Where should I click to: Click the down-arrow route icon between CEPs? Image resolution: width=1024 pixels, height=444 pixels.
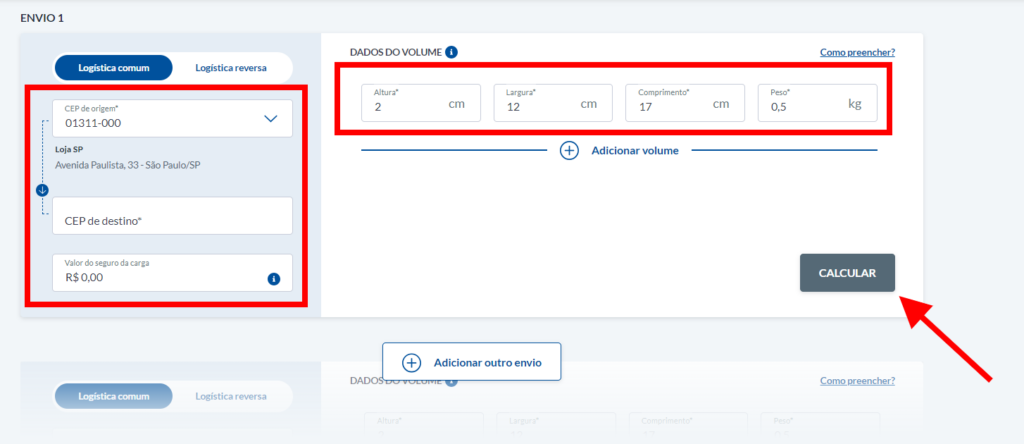pos(42,191)
